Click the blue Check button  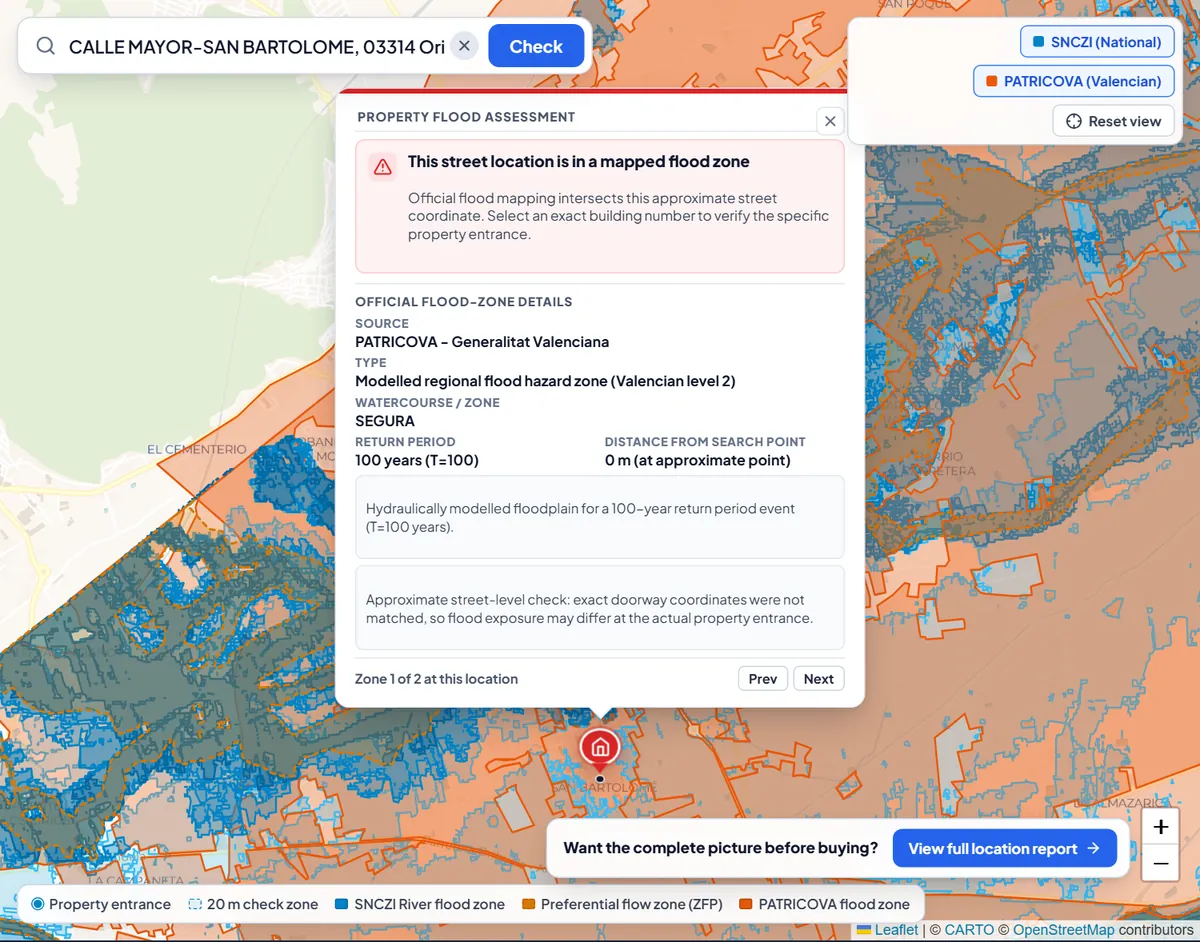(536, 46)
